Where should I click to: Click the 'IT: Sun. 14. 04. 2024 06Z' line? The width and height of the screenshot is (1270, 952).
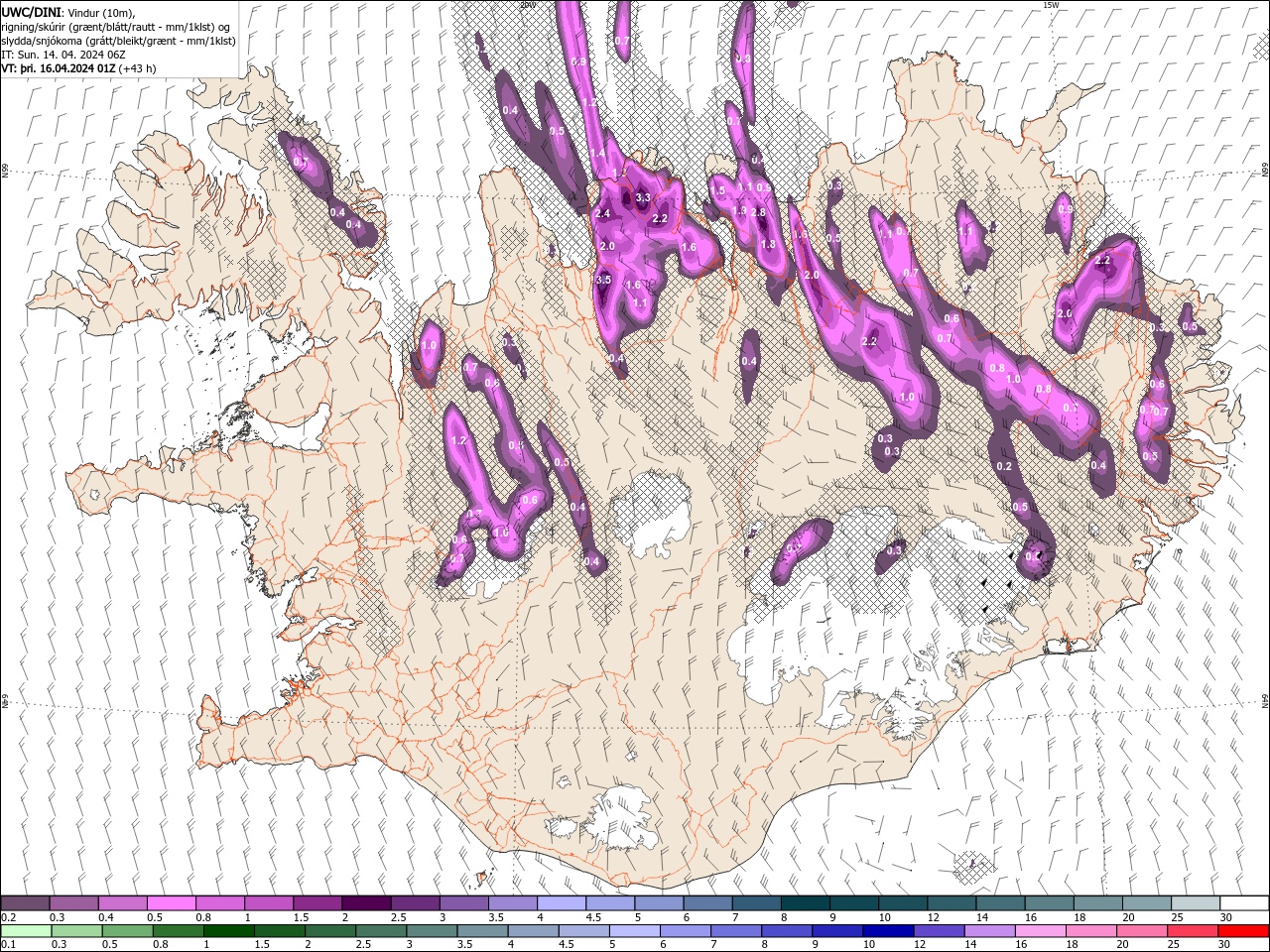pos(63,55)
